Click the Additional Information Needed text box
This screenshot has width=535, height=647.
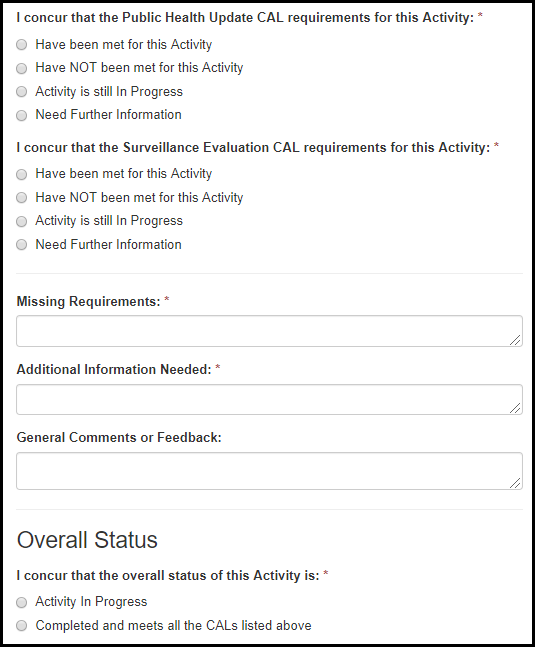click(269, 399)
